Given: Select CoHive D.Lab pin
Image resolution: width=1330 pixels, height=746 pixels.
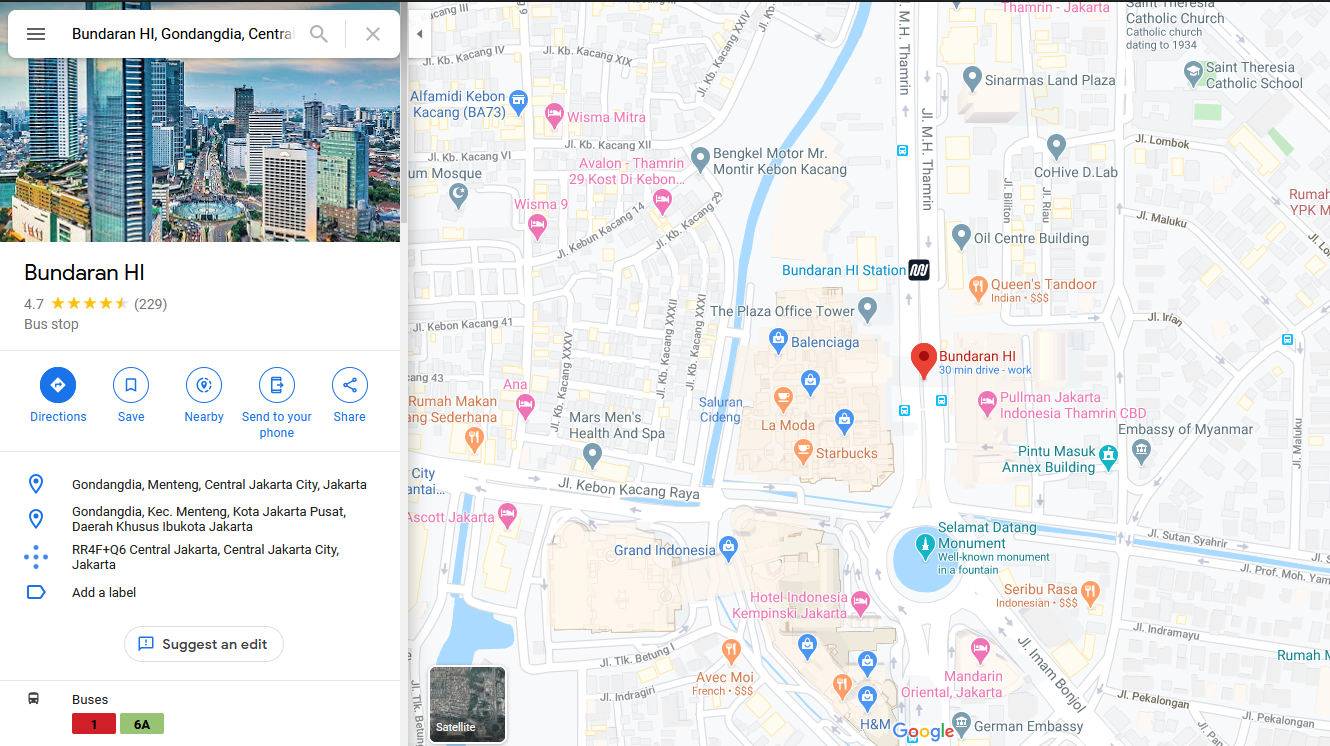Looking at the screenshot, I should [1056, 147].
